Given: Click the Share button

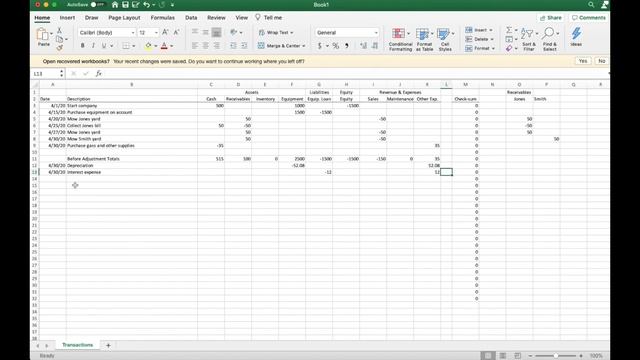Looking at the screenshot, I should point(551,18).
